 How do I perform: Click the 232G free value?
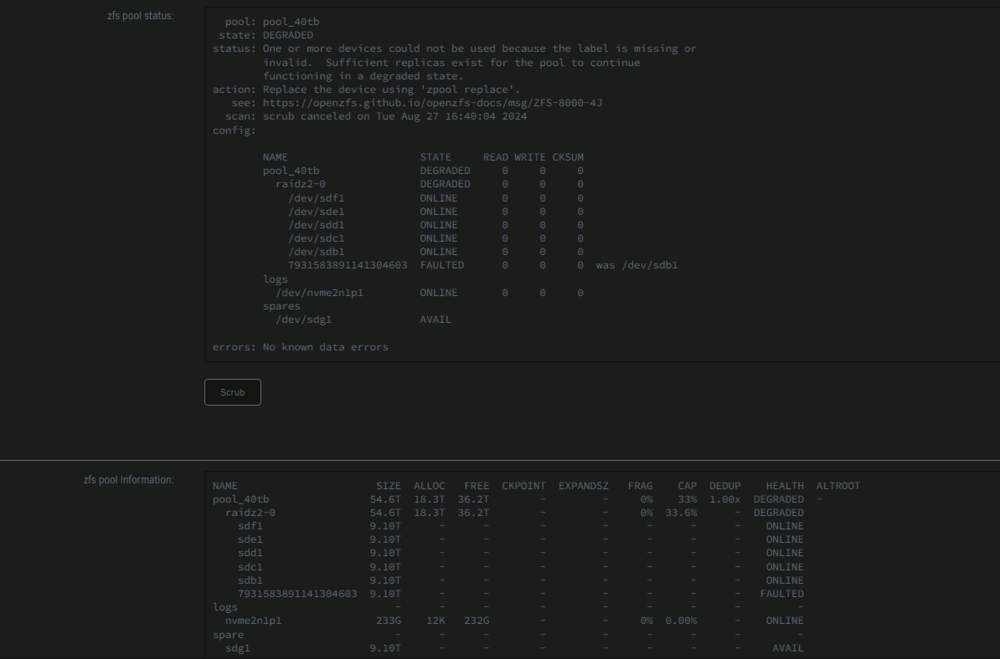pyautogui.click(x=476, y=620)
